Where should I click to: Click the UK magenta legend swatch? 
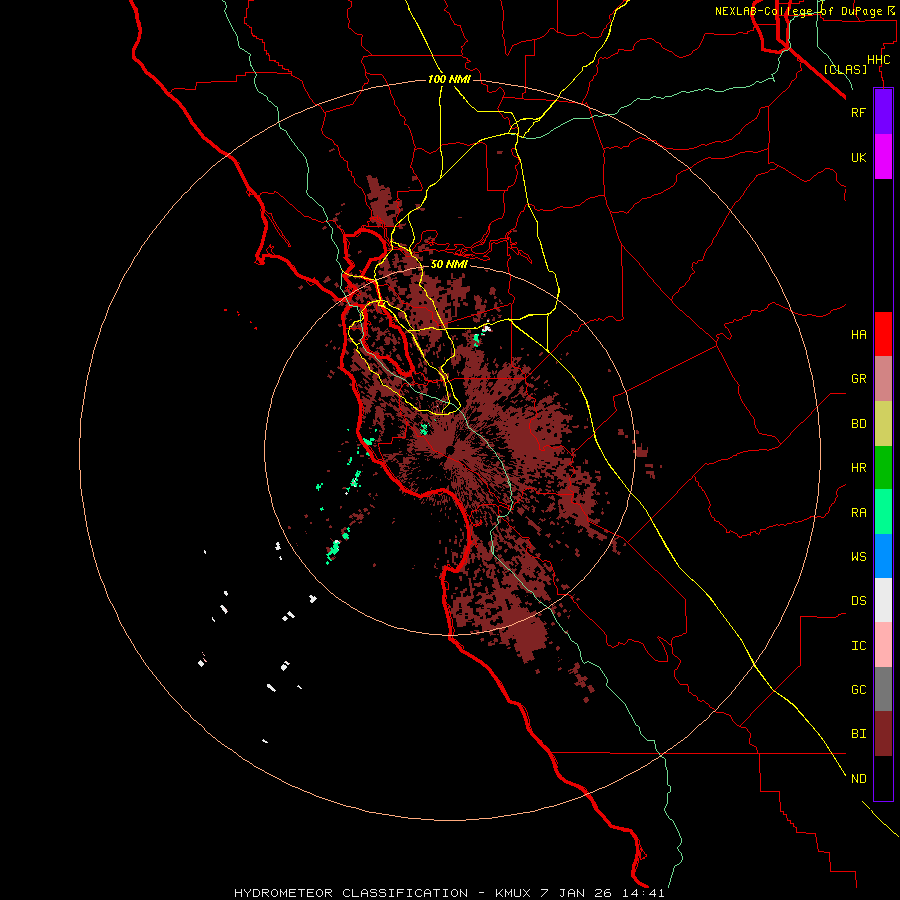point(883,157)
